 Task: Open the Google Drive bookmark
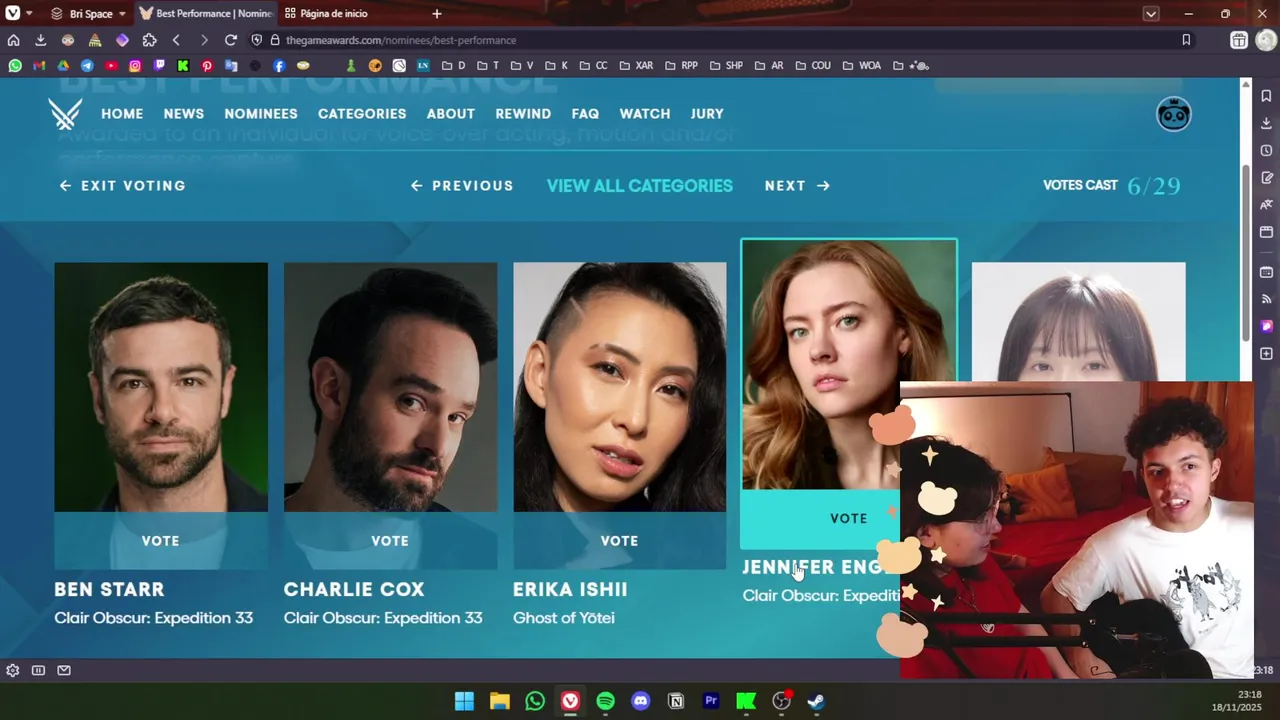click(x=63, y=66)
